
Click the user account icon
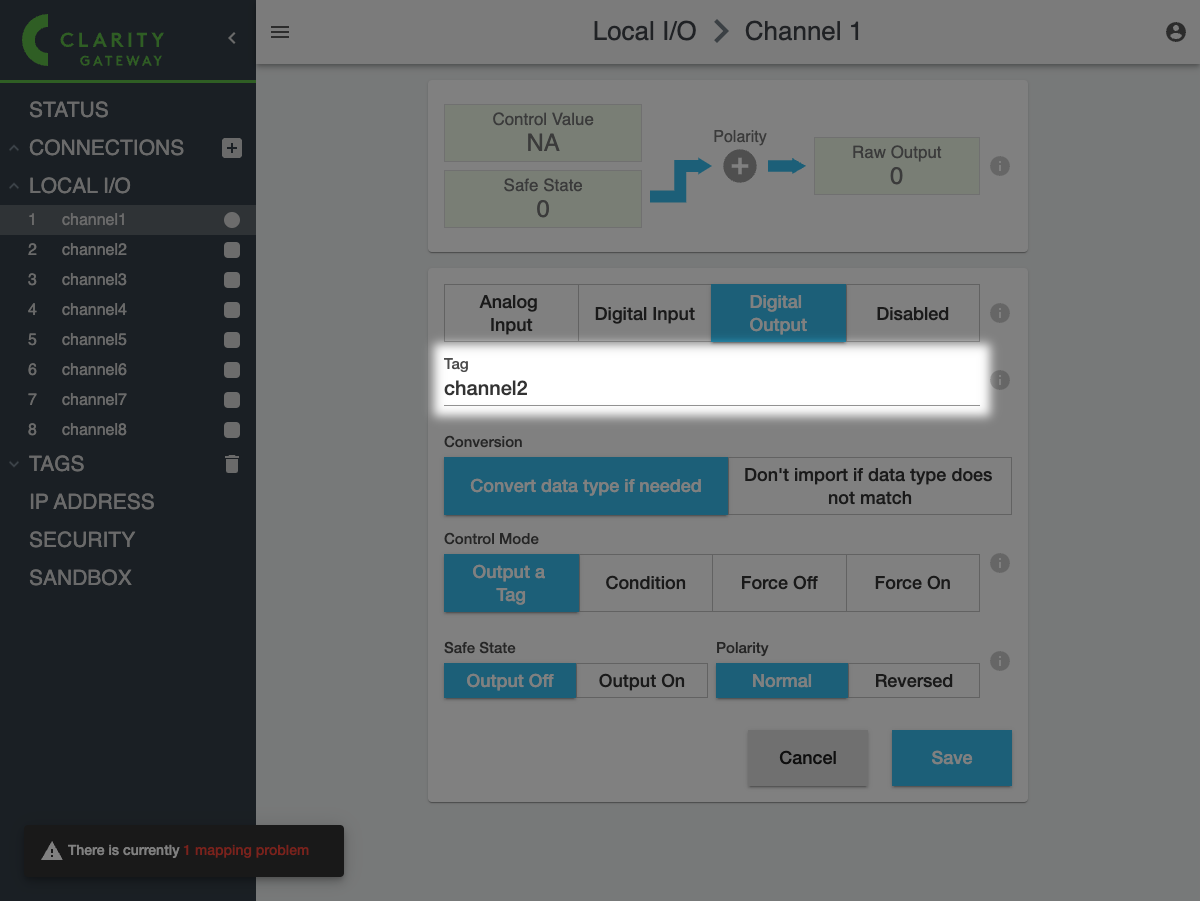point(1176,32)
